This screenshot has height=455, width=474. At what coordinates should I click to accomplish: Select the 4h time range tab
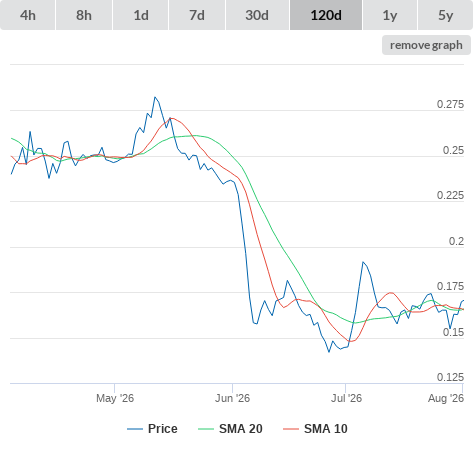[x=28, y=15]
